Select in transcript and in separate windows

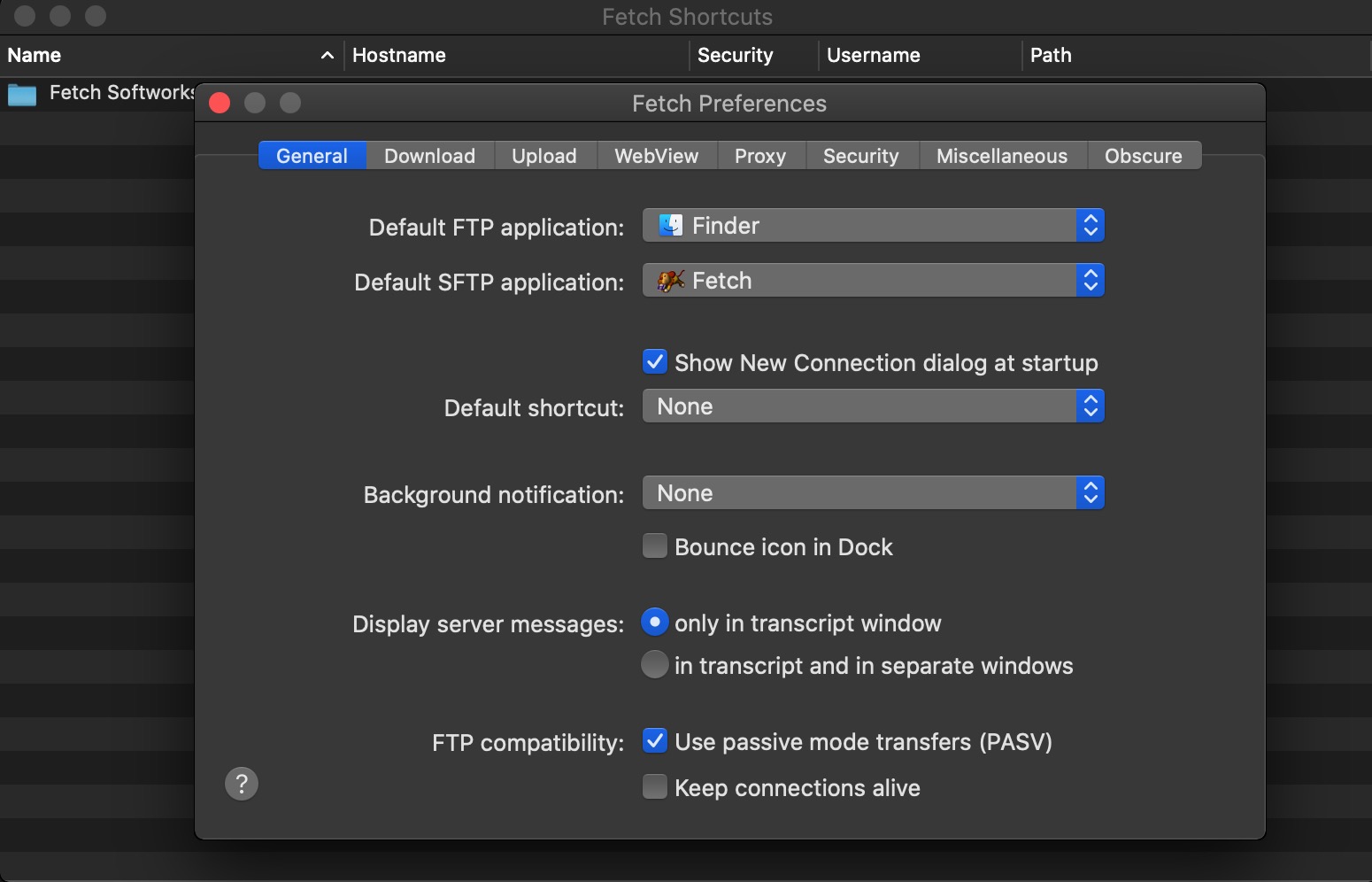pyautogui.click(x=654, y=665)
